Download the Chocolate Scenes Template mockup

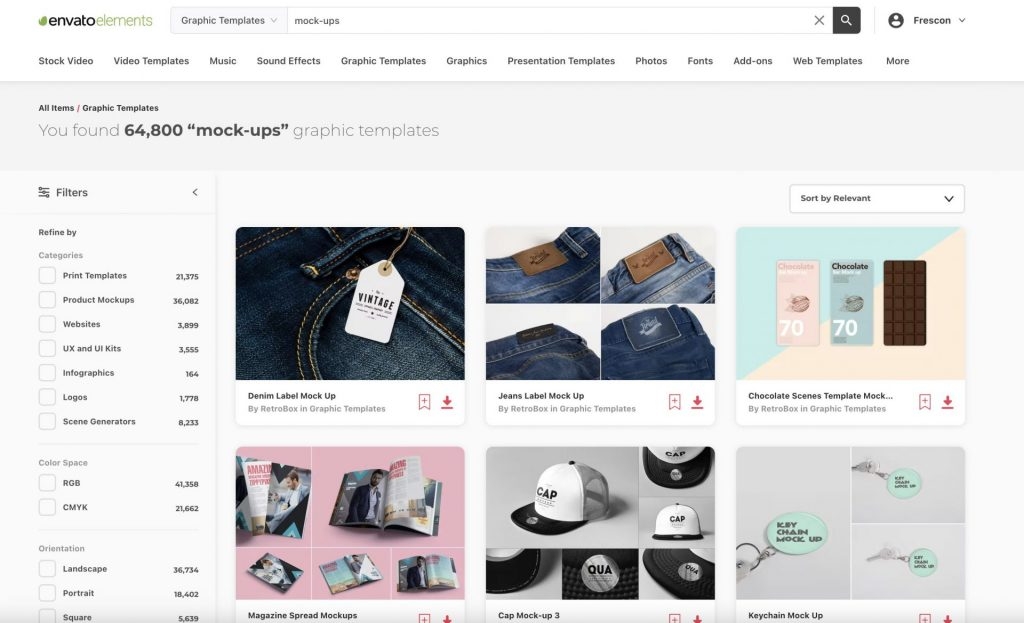coord(947,402)
